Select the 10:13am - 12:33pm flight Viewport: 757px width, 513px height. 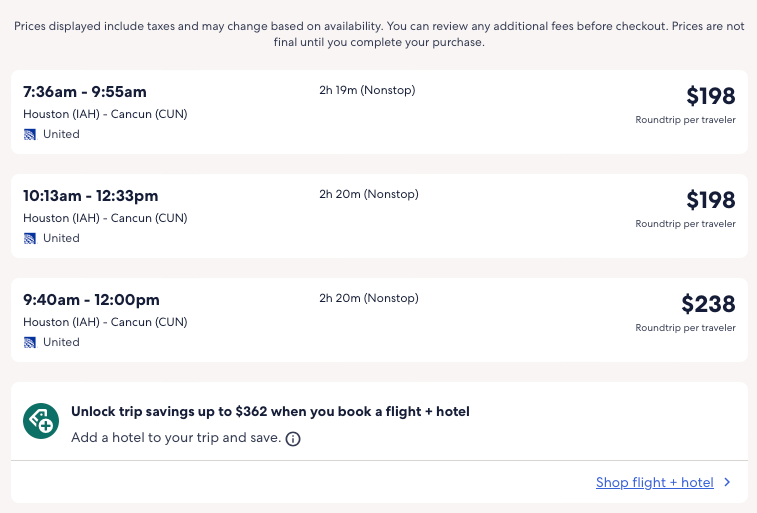point(91,196)
